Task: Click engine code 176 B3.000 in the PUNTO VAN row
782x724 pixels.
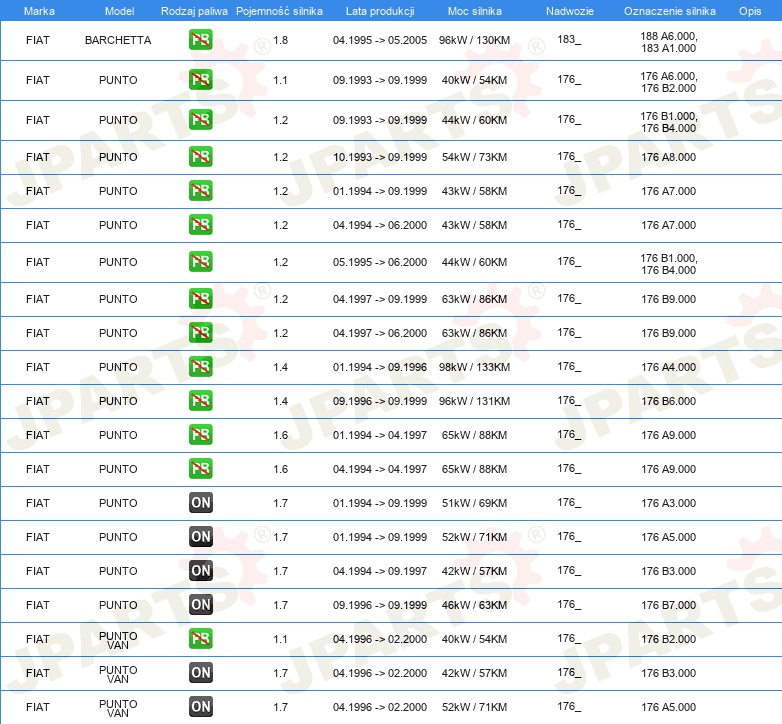Action: pos(669,673)
